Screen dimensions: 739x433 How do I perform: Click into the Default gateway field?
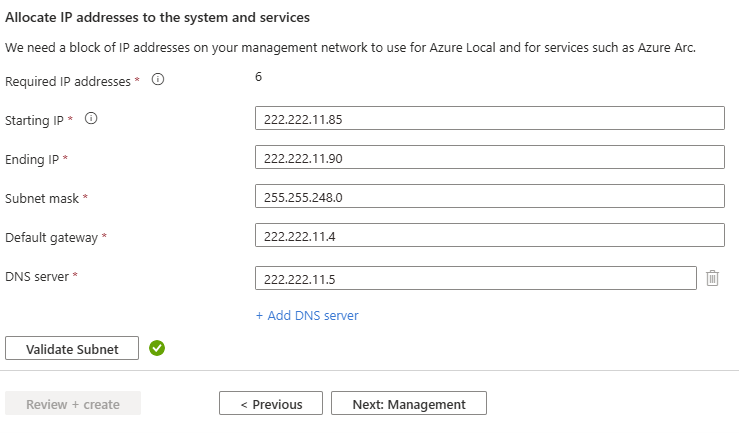(490, 236)
